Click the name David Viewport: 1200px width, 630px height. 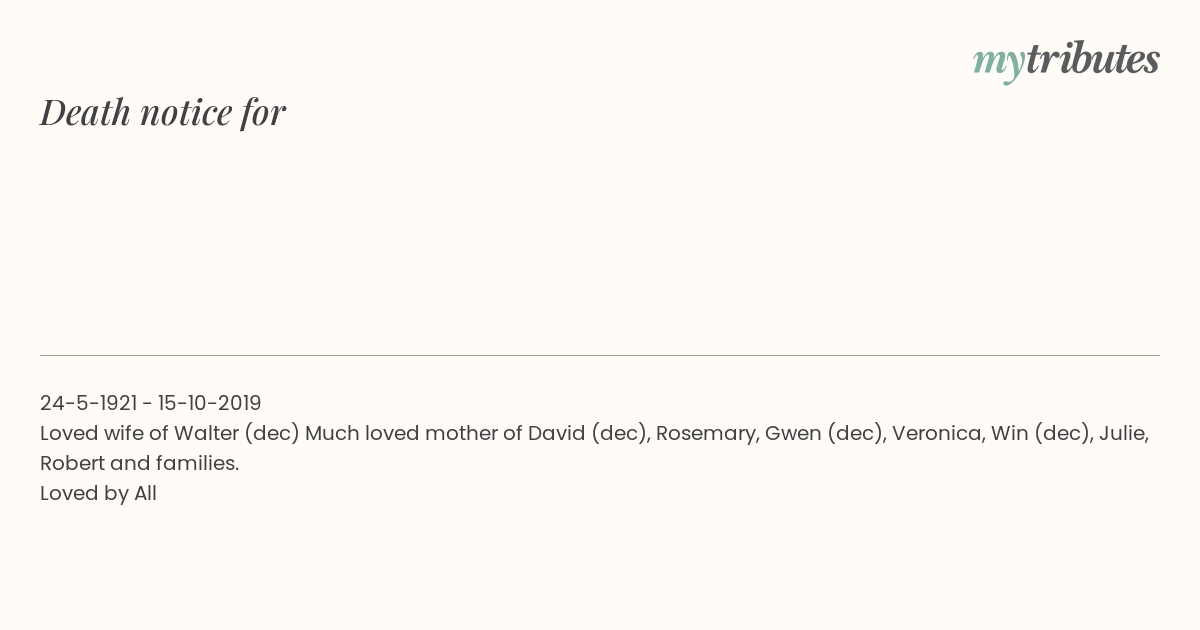point(555,433)
